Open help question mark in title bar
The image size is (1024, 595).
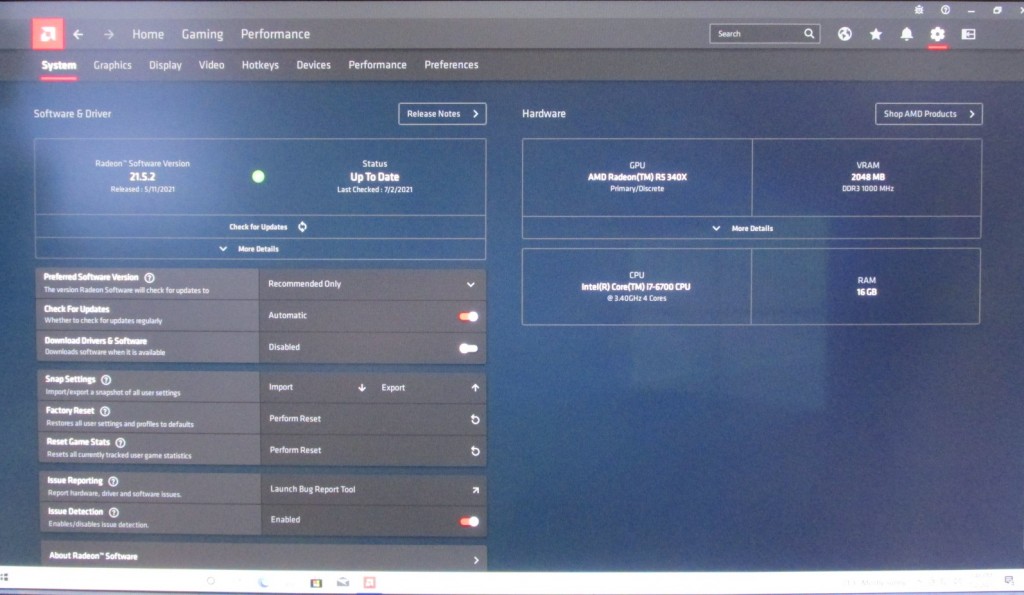tap(945, 10)
